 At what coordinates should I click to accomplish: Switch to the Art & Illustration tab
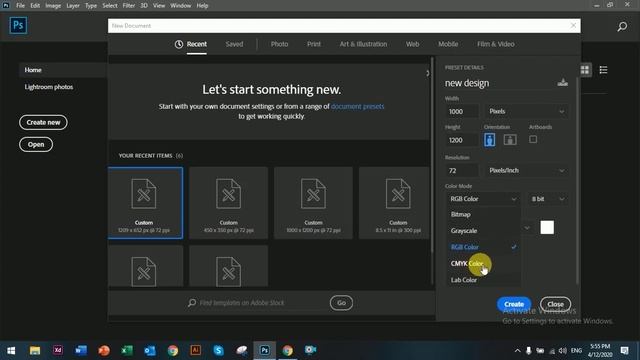363,44
